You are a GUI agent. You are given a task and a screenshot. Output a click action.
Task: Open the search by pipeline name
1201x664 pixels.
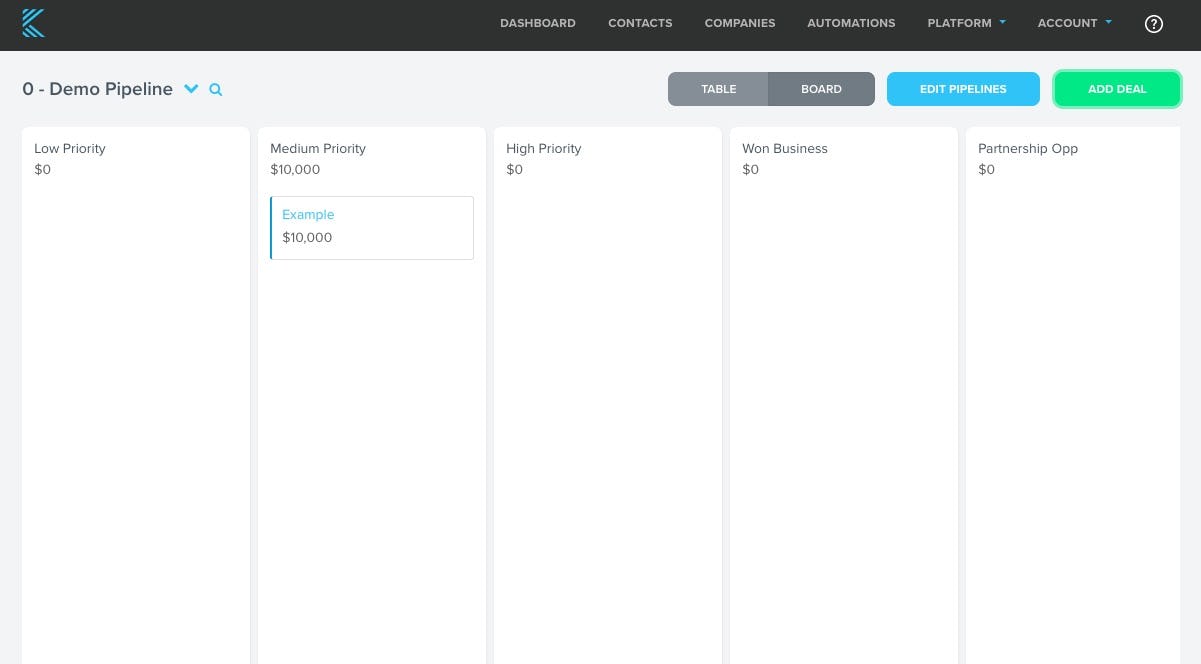click(215, 89)
